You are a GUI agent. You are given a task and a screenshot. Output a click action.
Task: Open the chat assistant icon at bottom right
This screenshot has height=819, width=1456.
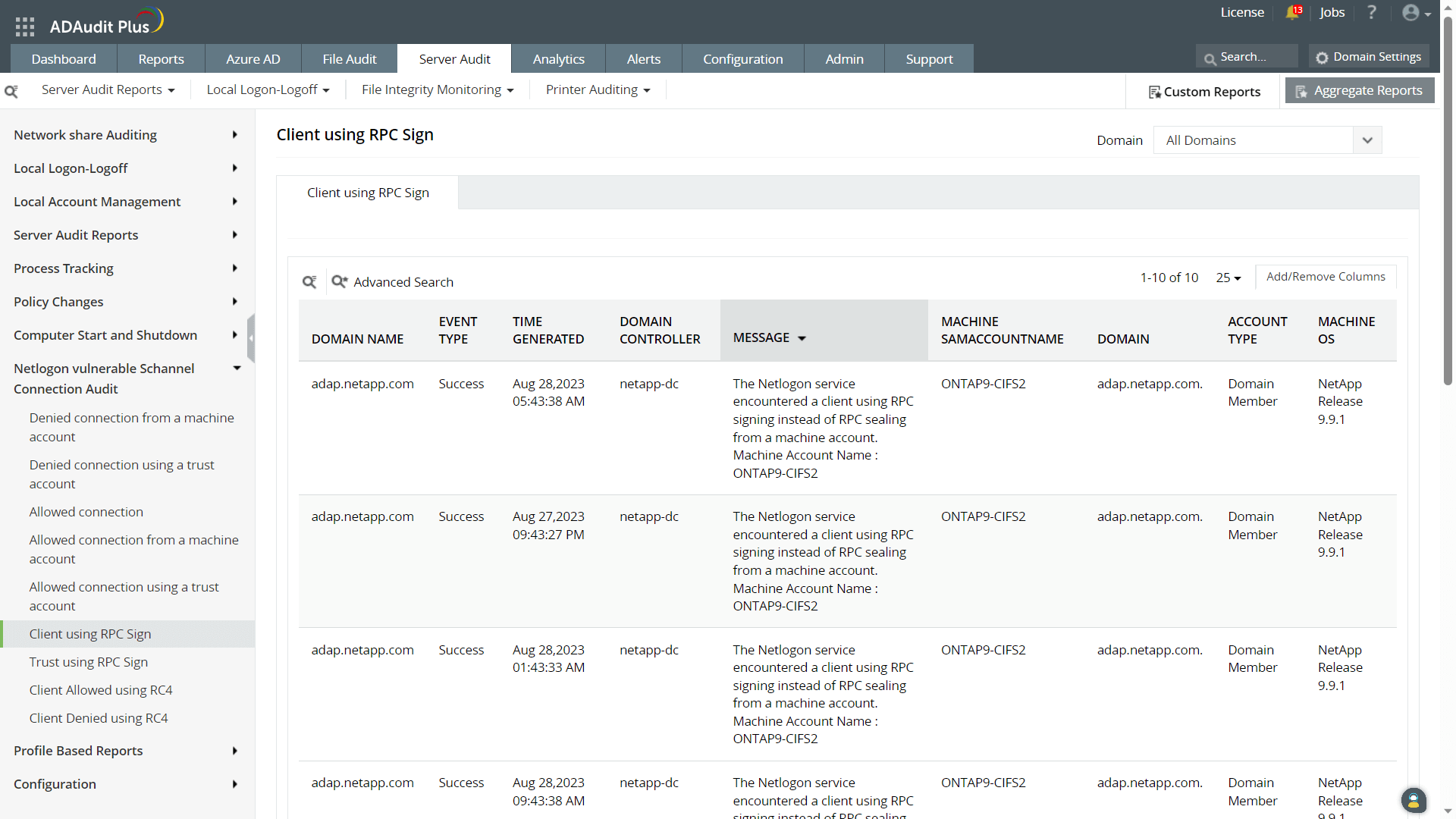1413,800
